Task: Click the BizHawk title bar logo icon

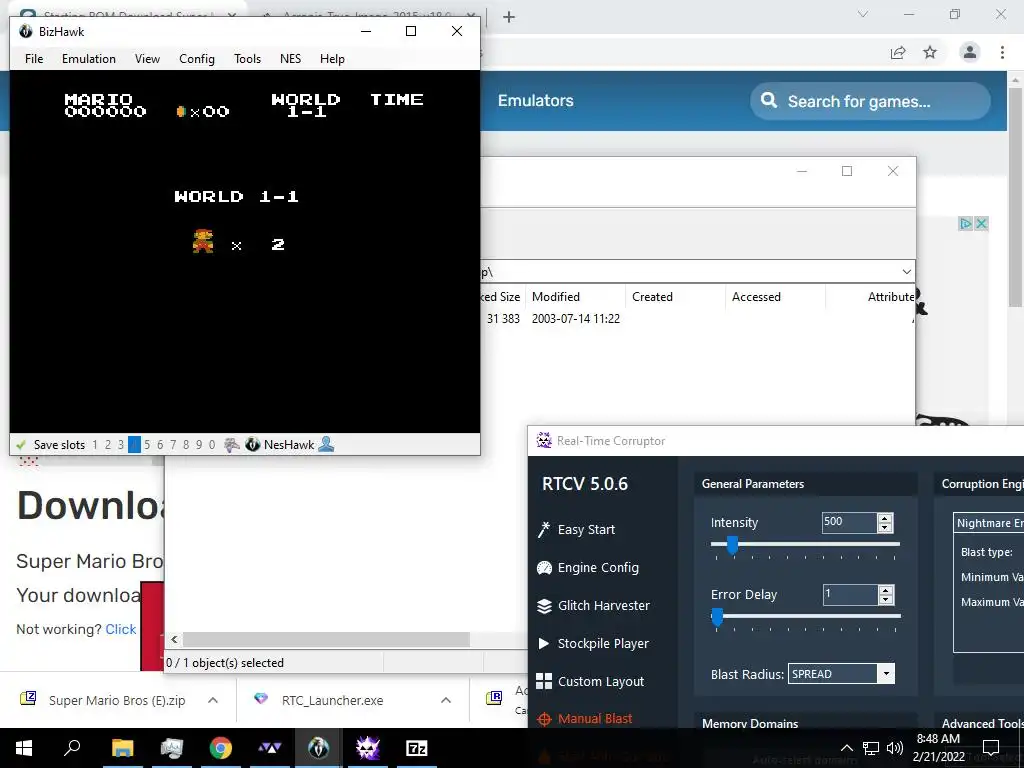Action: click(25, 31)
